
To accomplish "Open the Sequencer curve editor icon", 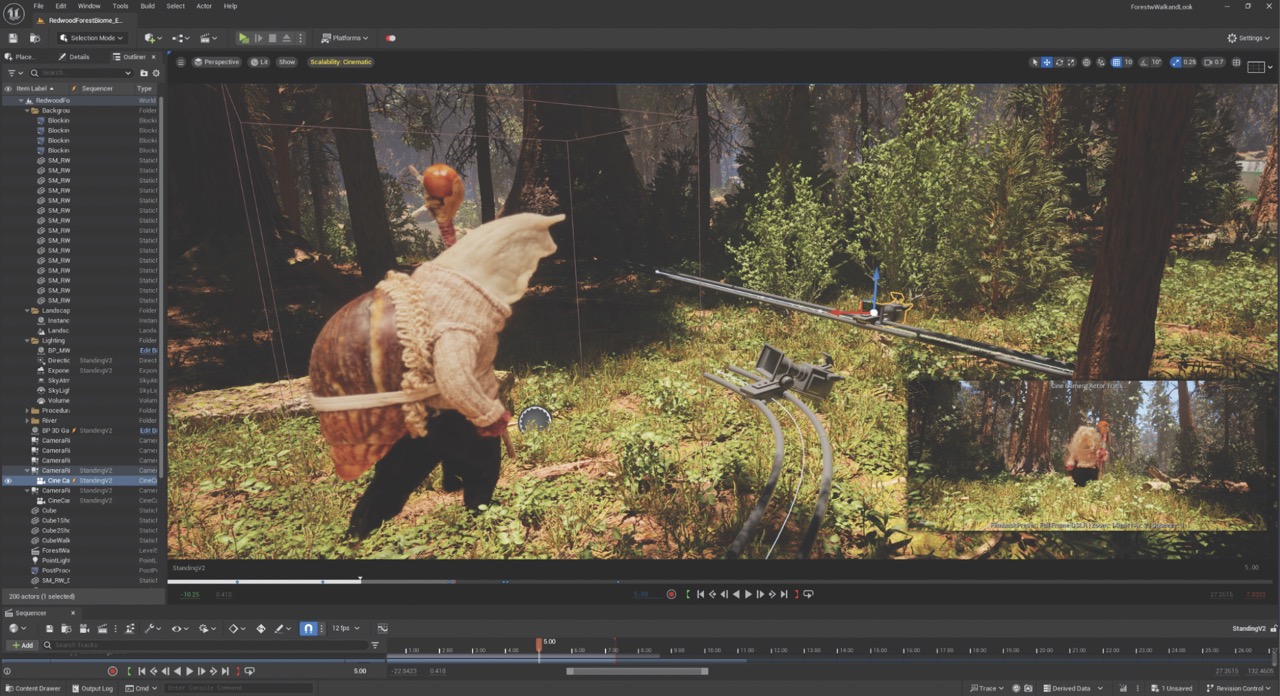I will 382,628.
